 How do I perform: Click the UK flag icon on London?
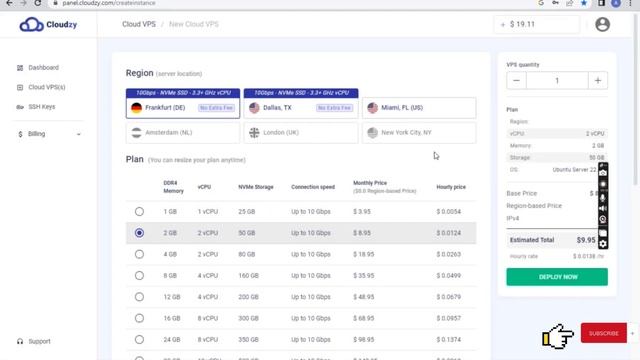254,133
